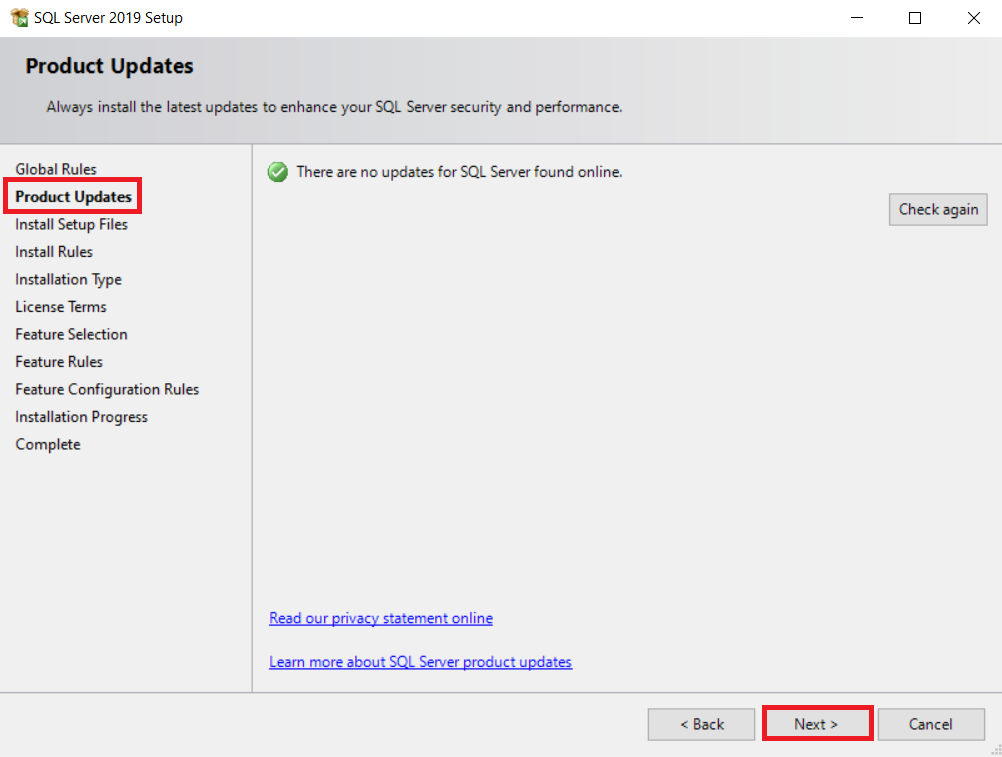Select Feature Configuration Rules step
The height and width of the screenshot is (757, 1002).
[107, 389]
